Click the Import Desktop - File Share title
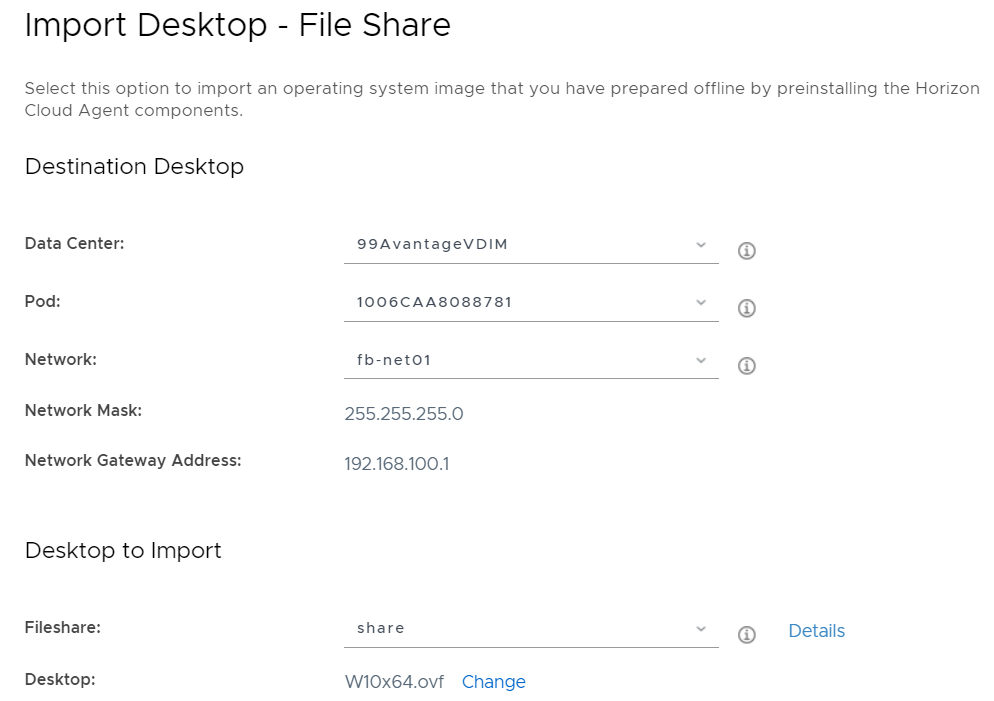The height and width of the screenshot is (701, 994). pos(237,25)
